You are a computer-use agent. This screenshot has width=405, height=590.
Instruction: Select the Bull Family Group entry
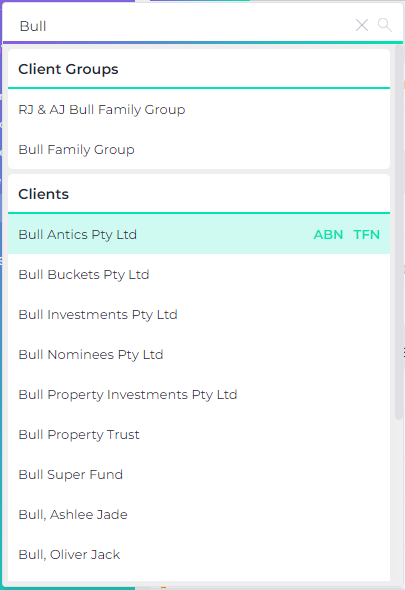(199, 149)
